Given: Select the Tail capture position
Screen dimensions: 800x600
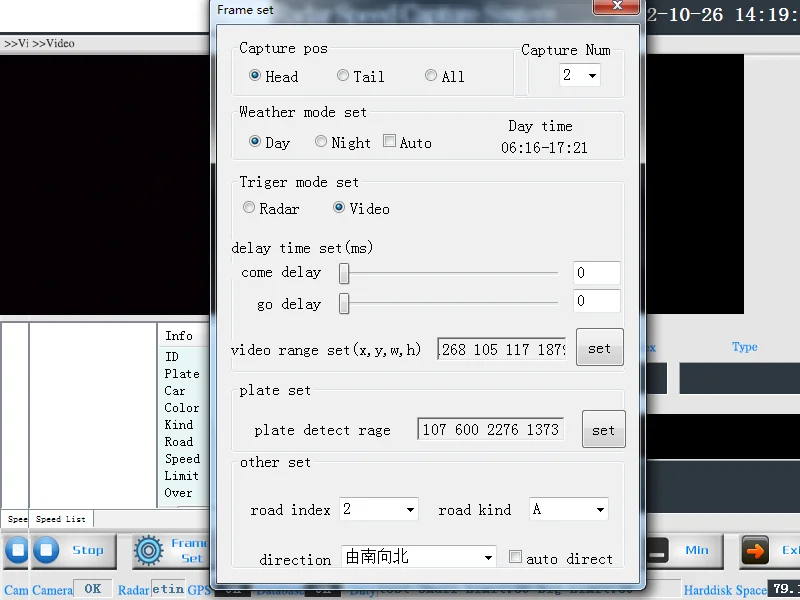Looking at the screenshot, I should [343, 76].
